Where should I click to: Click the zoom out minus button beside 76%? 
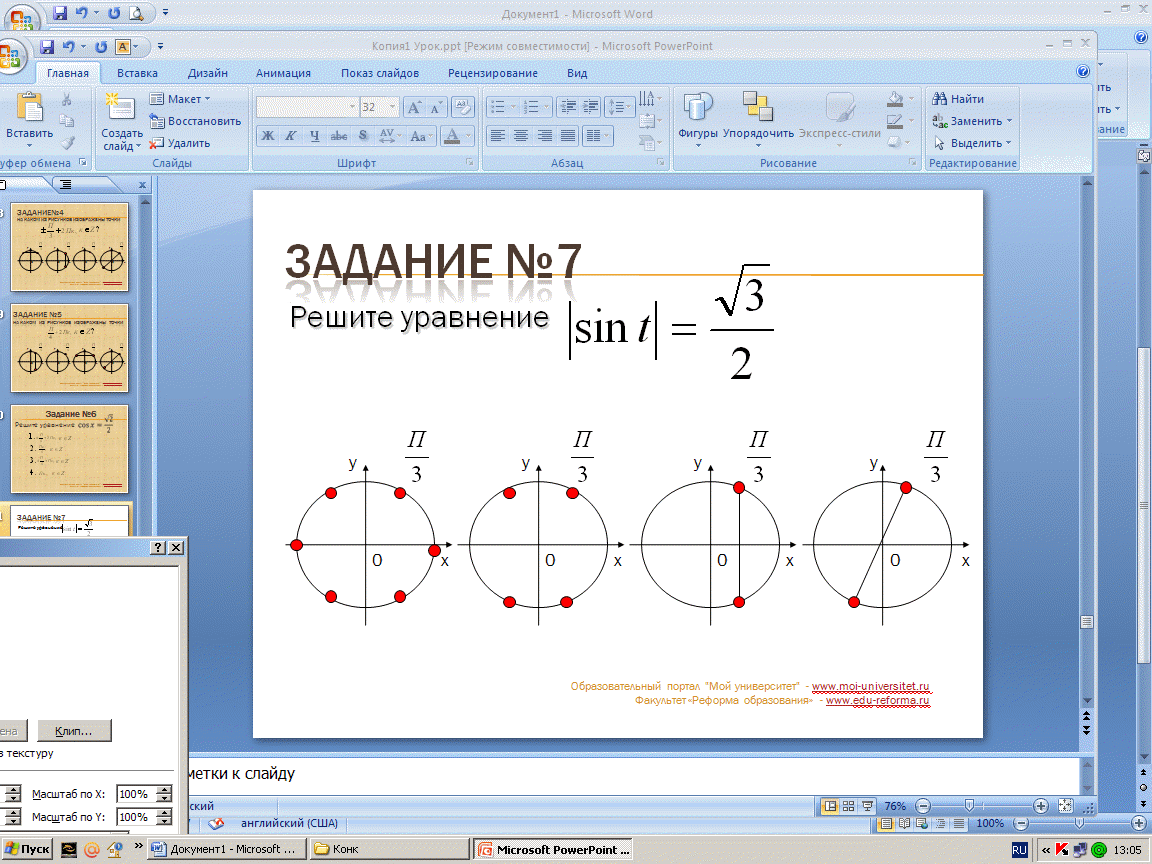click(924, 806)
